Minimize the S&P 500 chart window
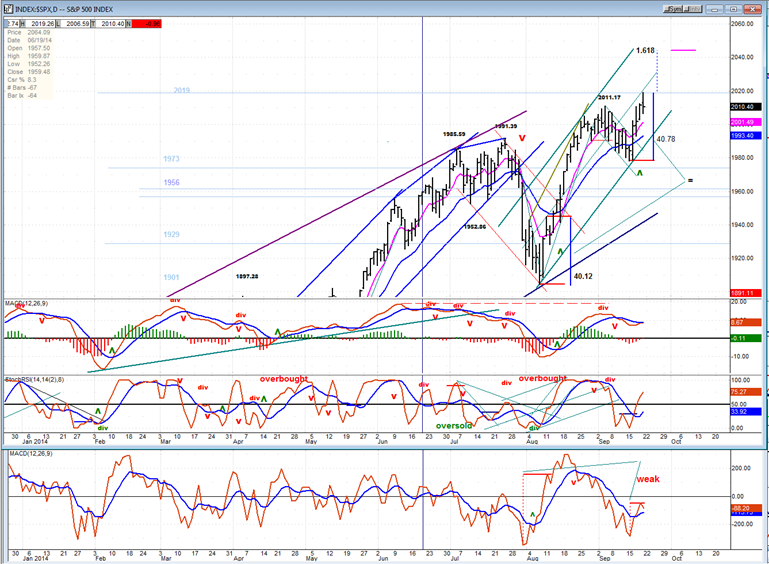The image size is (769, 564). pyautogui.click(x=715, y=9)
